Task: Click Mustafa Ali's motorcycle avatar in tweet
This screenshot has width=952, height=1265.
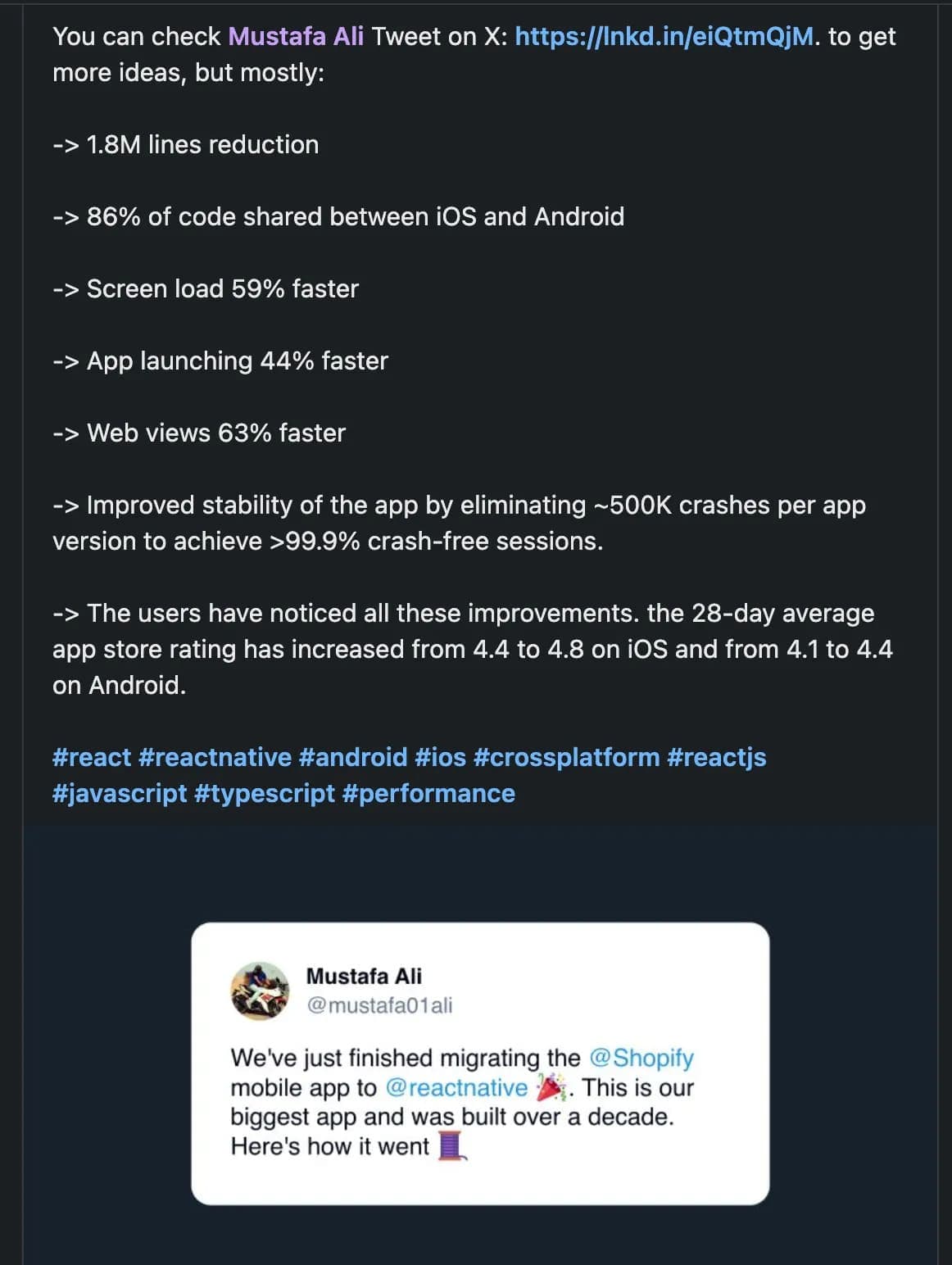Action: [x=260, y=991]
